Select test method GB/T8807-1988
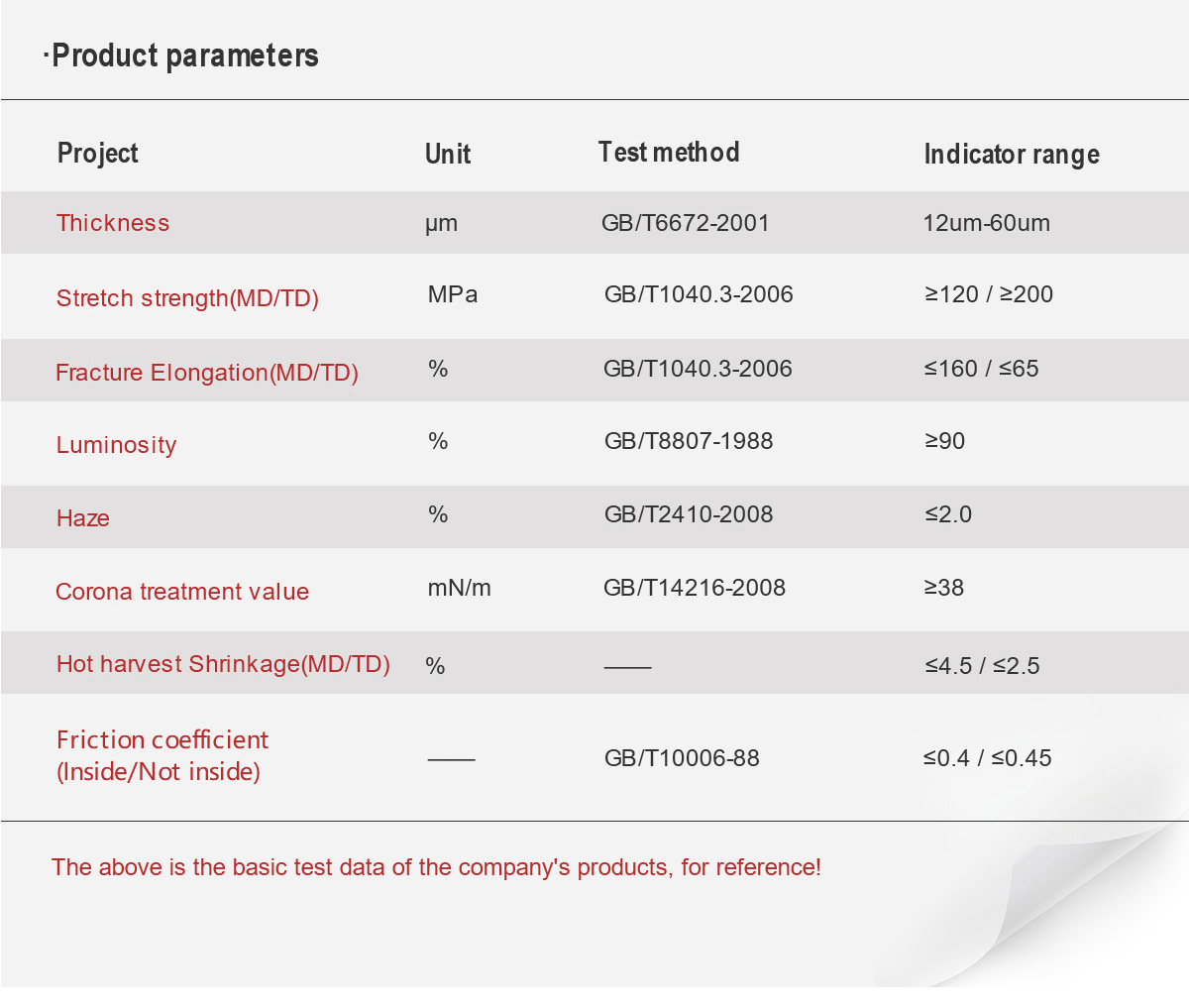This screenshot has width=1189, height=1008. pyautogui.click(x=689, y=441)
